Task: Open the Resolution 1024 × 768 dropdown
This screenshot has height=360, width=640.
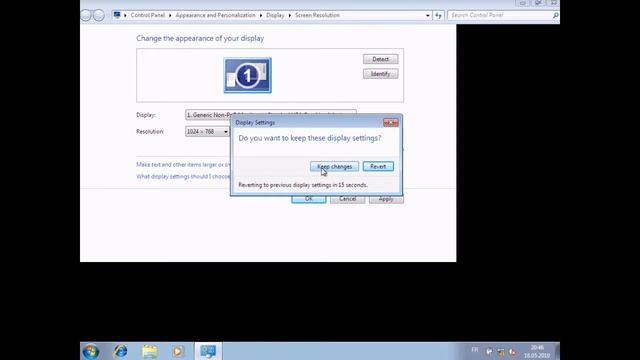Action: [x=207, y=131]
